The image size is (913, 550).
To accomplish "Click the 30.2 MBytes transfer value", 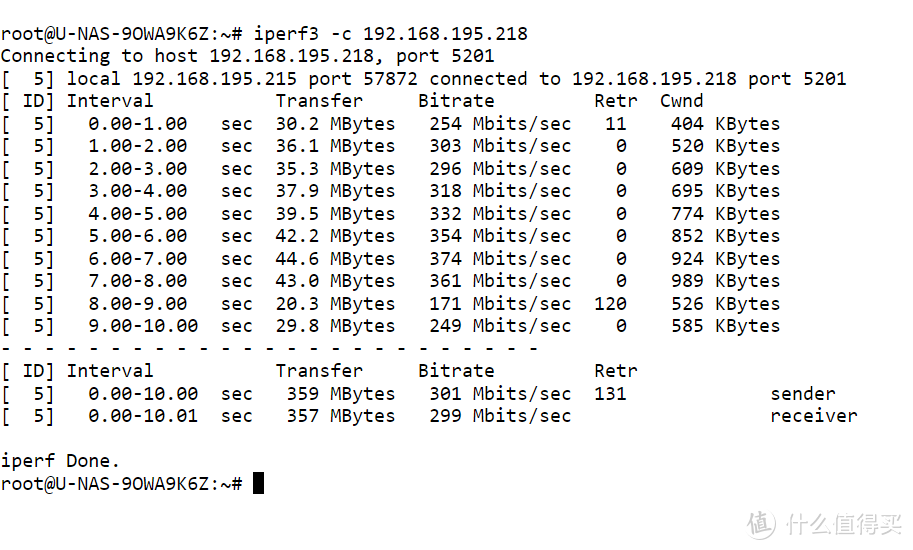I will click(x=335, y=123).
